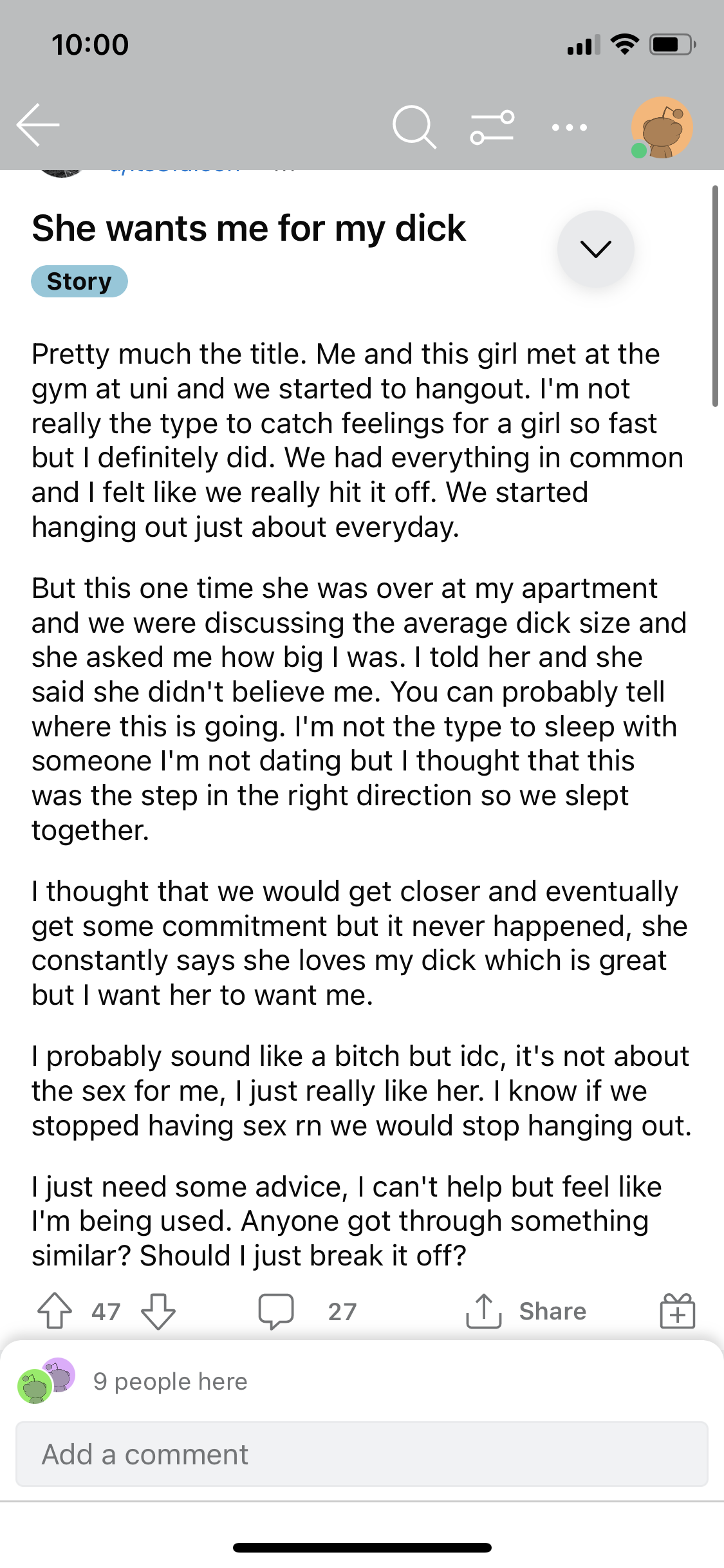Tap the live viewers avatar cluster
Image resolution: width=724 pixels, height=1568 pixels.
pos(46,1381)
